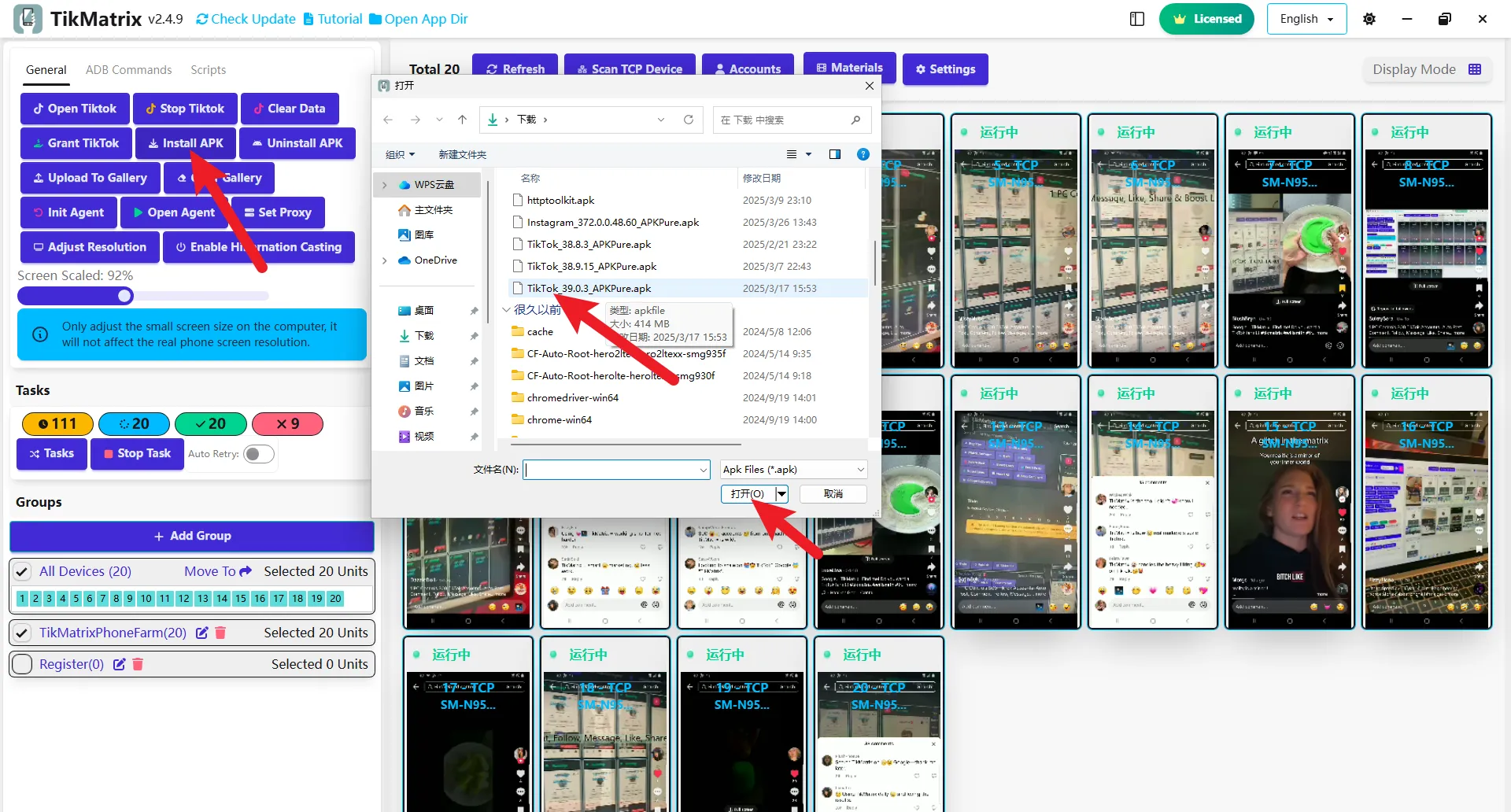Go up one folder level in dialog

coord(462,120)
